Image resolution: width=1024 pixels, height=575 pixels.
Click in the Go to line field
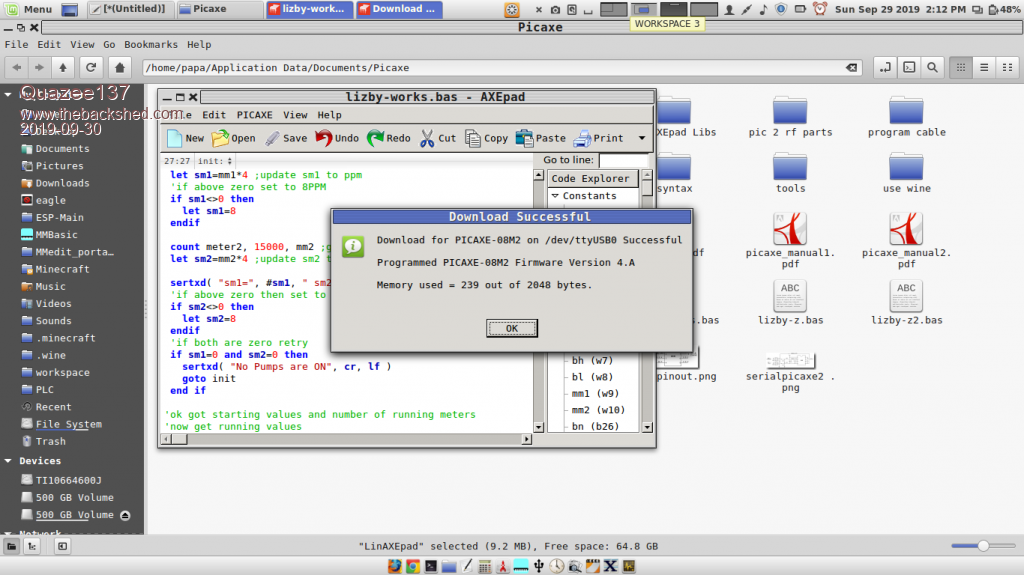[622, 160]
